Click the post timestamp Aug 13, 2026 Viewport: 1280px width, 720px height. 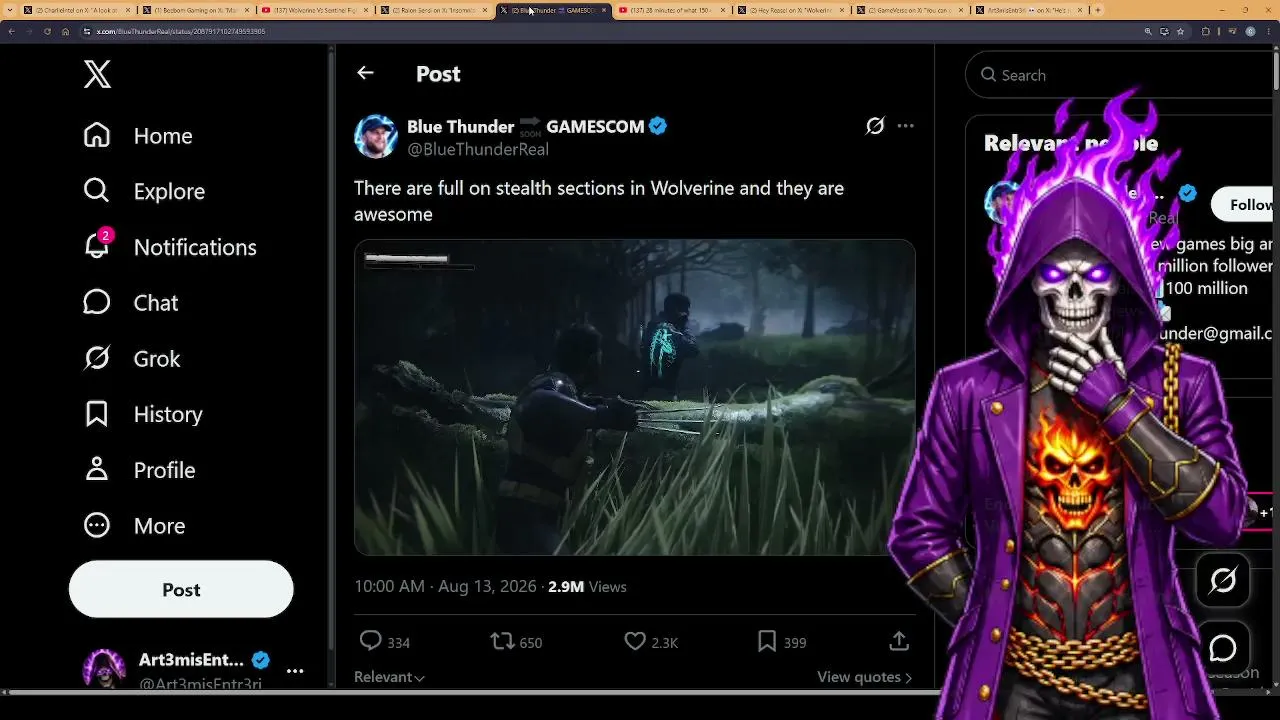[x=445, y=587]
